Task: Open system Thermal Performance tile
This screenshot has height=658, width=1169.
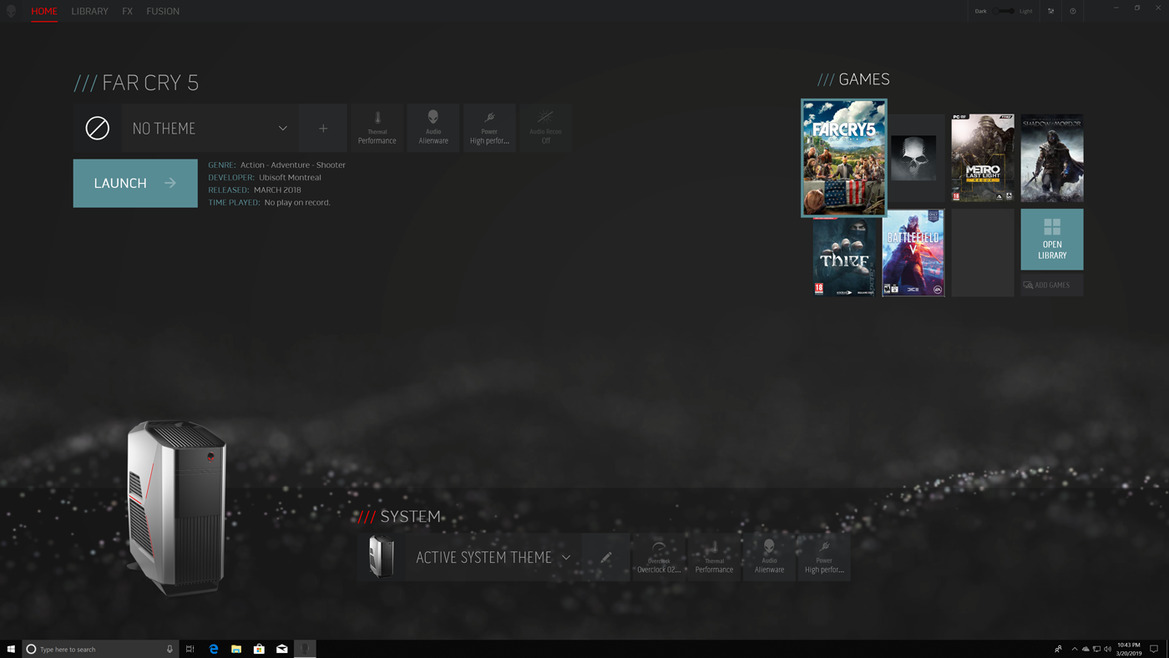Action: (x=714, y=557)
